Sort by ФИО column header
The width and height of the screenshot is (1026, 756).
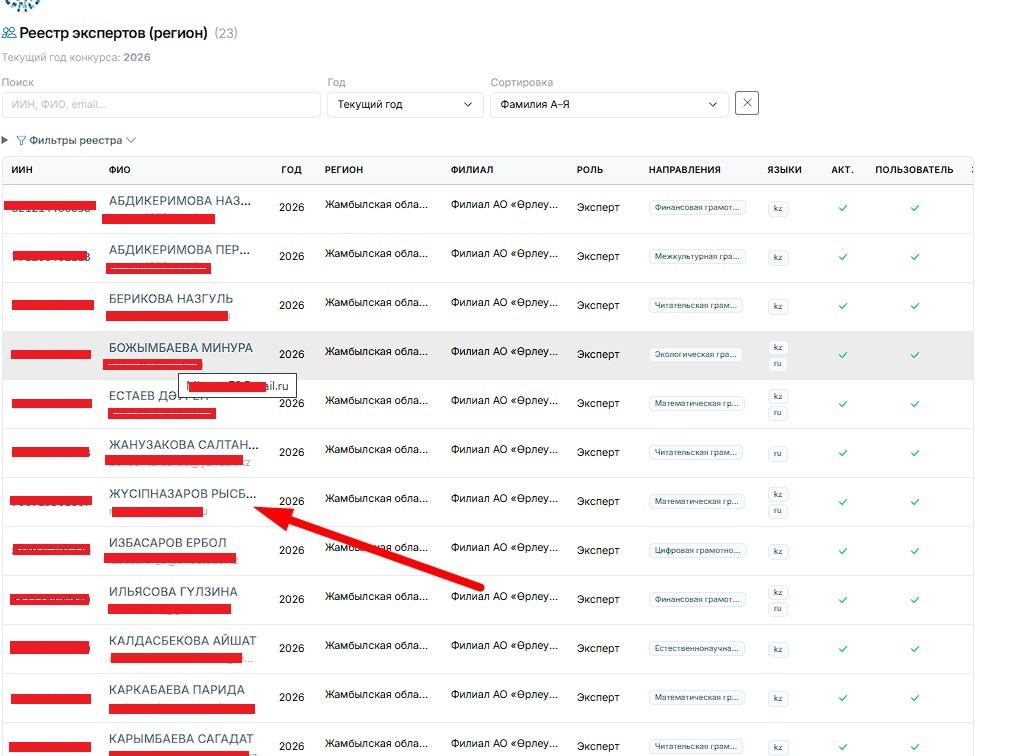click(x=120, y=170)
